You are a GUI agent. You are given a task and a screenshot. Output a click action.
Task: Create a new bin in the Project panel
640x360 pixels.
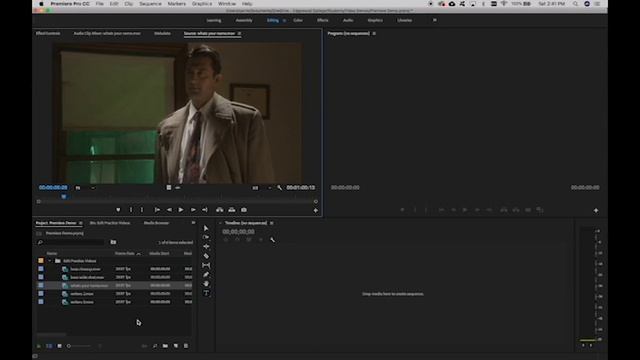click(x=165, y=346)
